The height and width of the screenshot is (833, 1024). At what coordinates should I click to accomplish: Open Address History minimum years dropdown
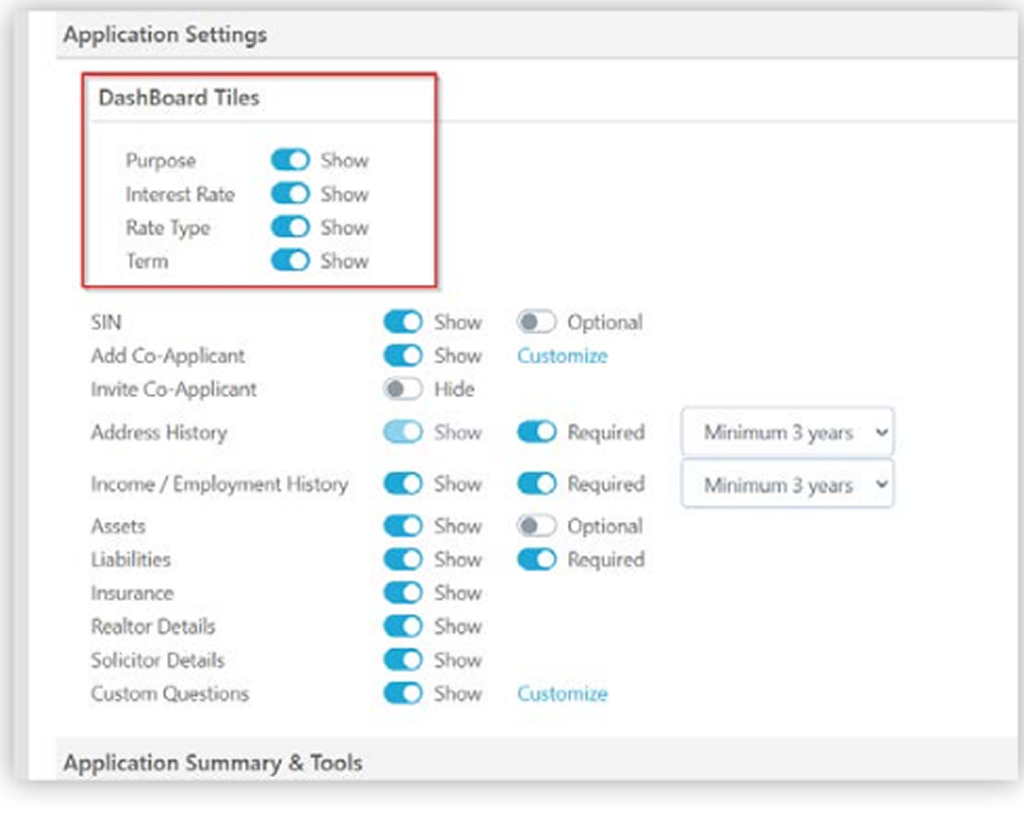click(787, 433)
